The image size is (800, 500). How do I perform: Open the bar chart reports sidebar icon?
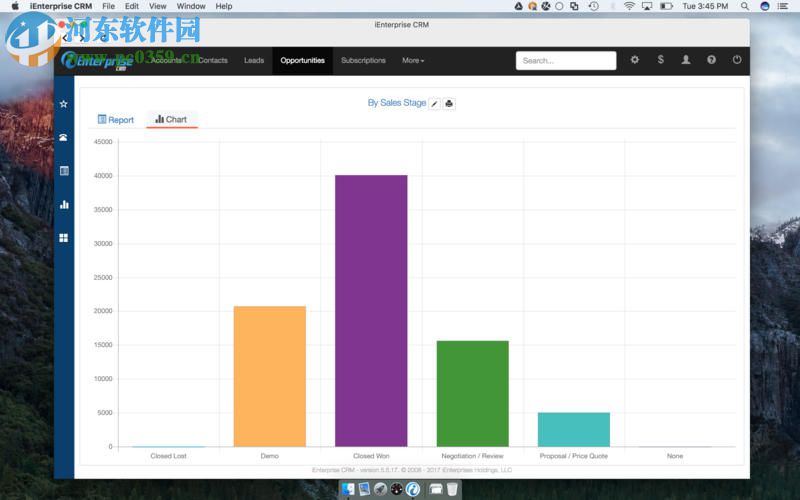click(64, 205)
